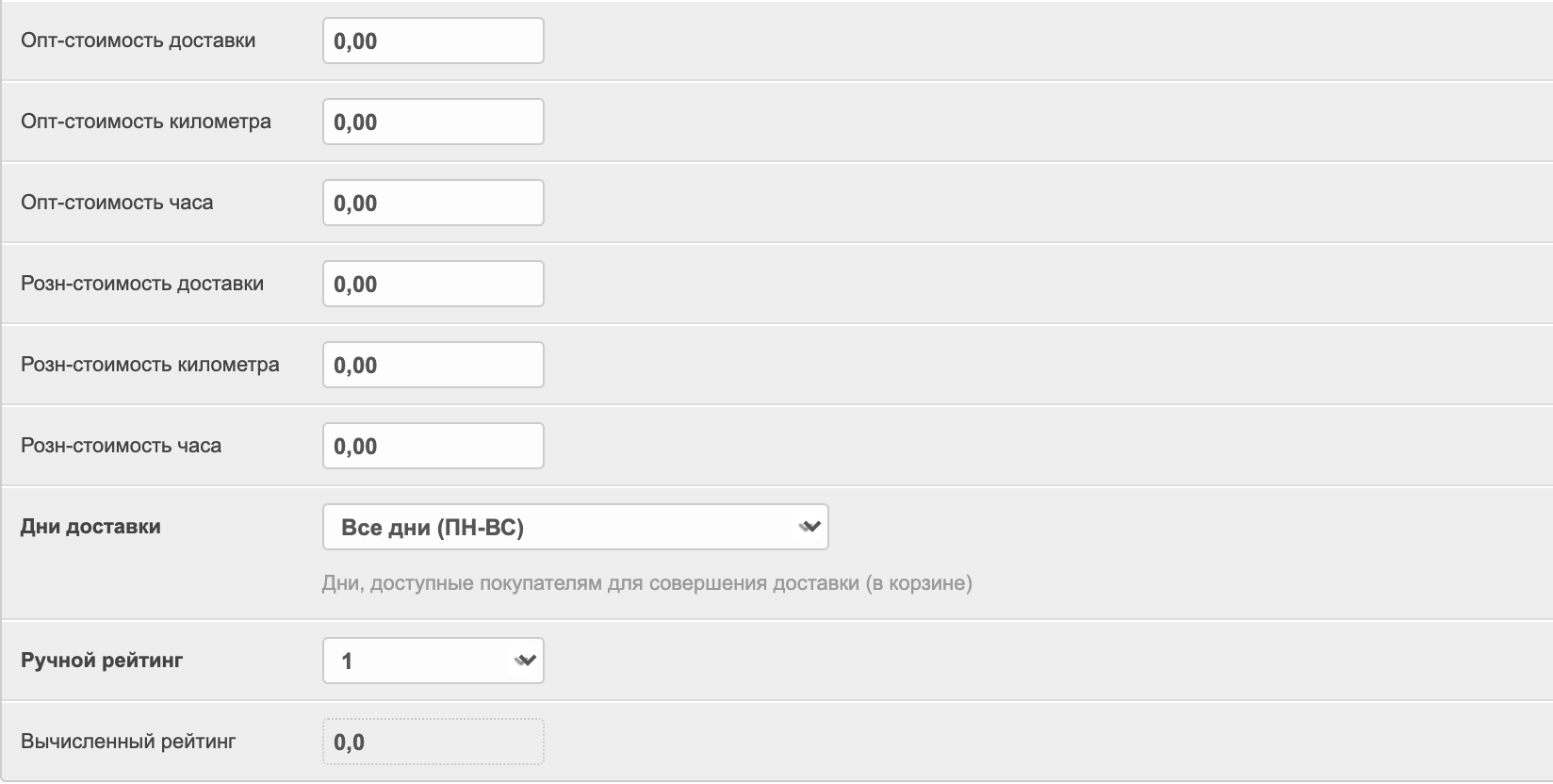Click the Розн-стоимость доставки label
The height and width of the screenshot is (784, 1553).
click(x=142, y=284)
